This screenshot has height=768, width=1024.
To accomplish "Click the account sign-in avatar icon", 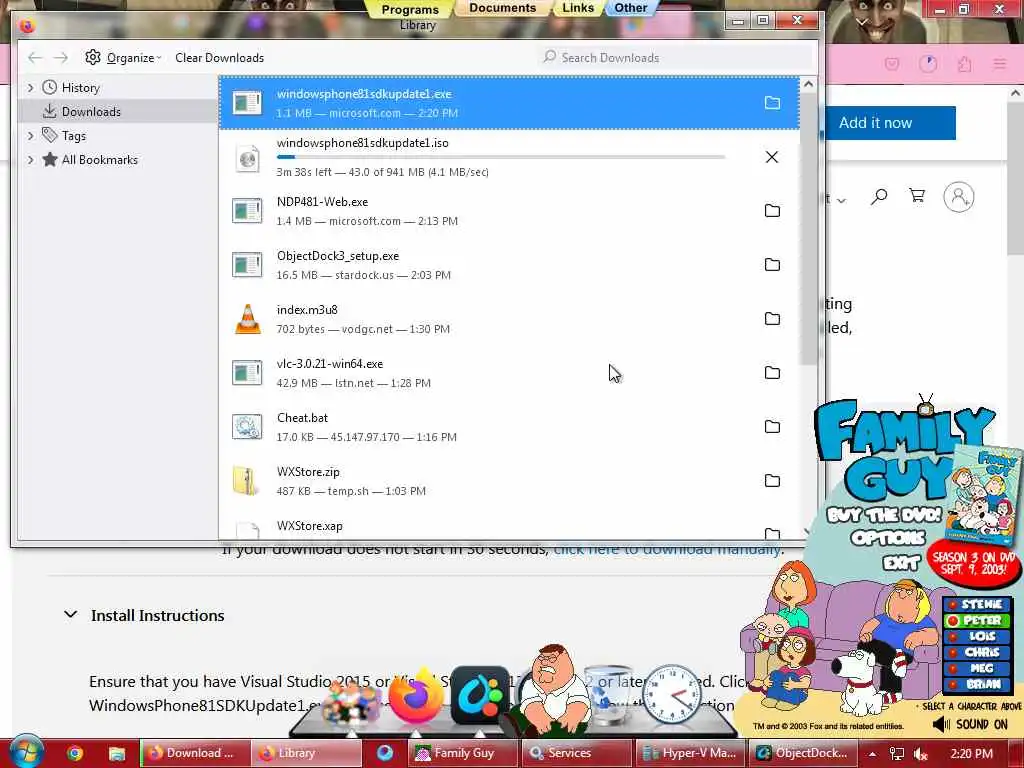I will tap(959, 197).
